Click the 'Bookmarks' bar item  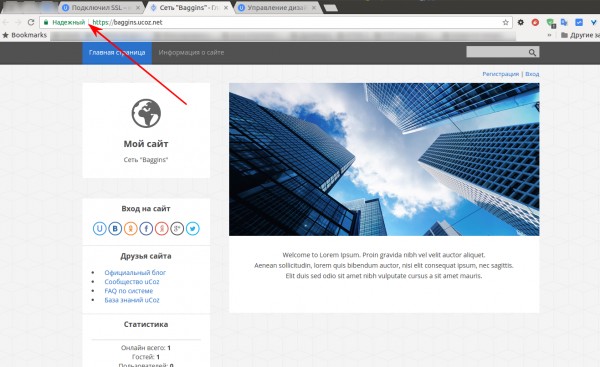(24, 35)
